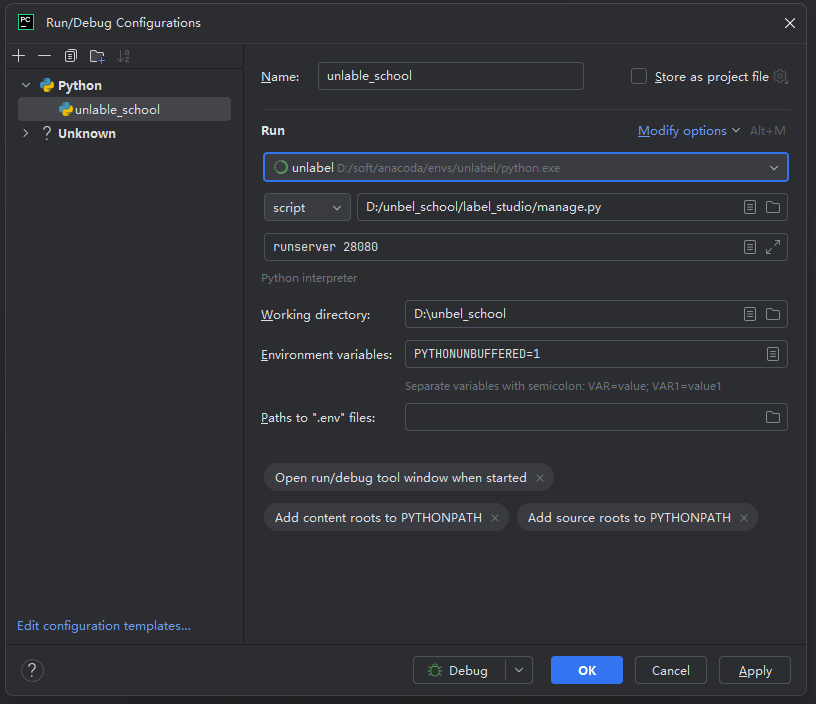Click the Debug button
The width and height of the screenshot is (816, 704).
click(x=459, y=670)
